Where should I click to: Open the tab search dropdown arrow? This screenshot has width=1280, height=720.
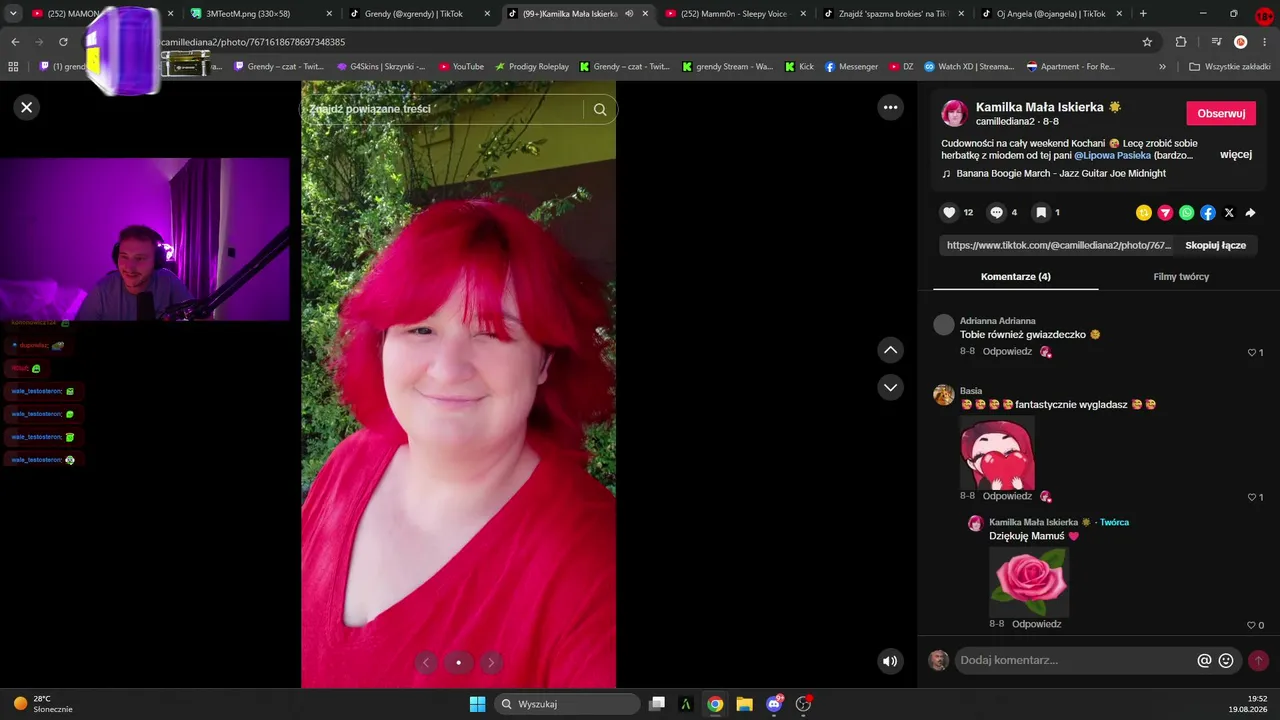click(13, 14)
